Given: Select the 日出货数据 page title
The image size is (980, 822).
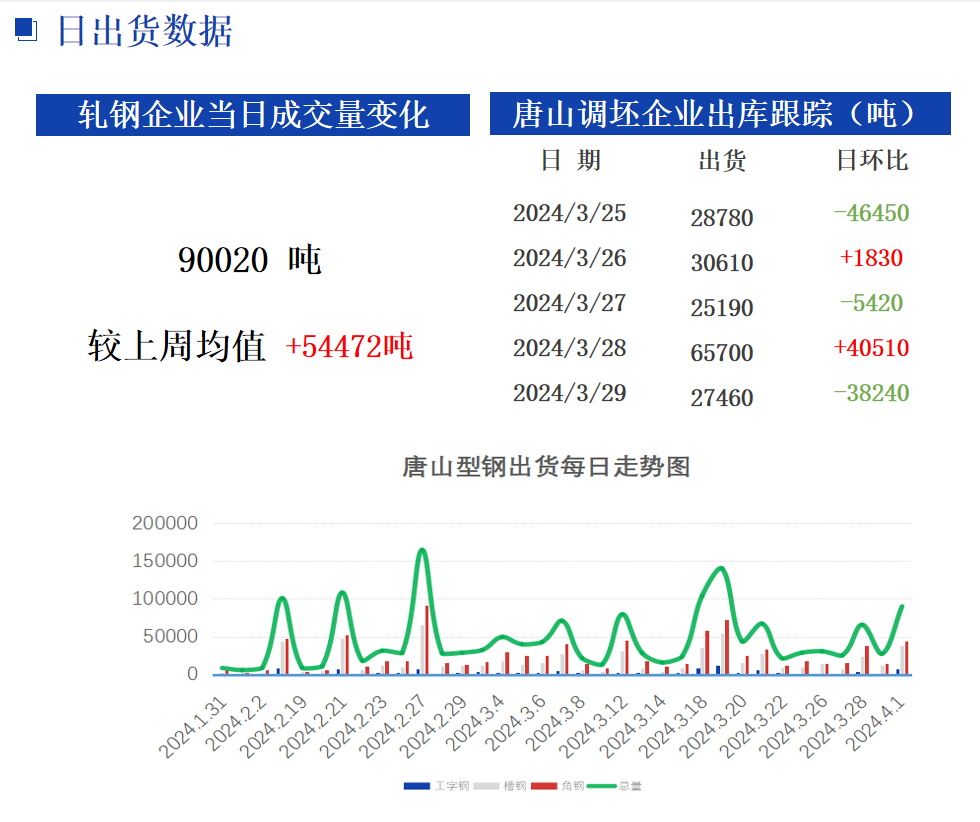Looking at the screenshot, I should [x=145, y=31].
